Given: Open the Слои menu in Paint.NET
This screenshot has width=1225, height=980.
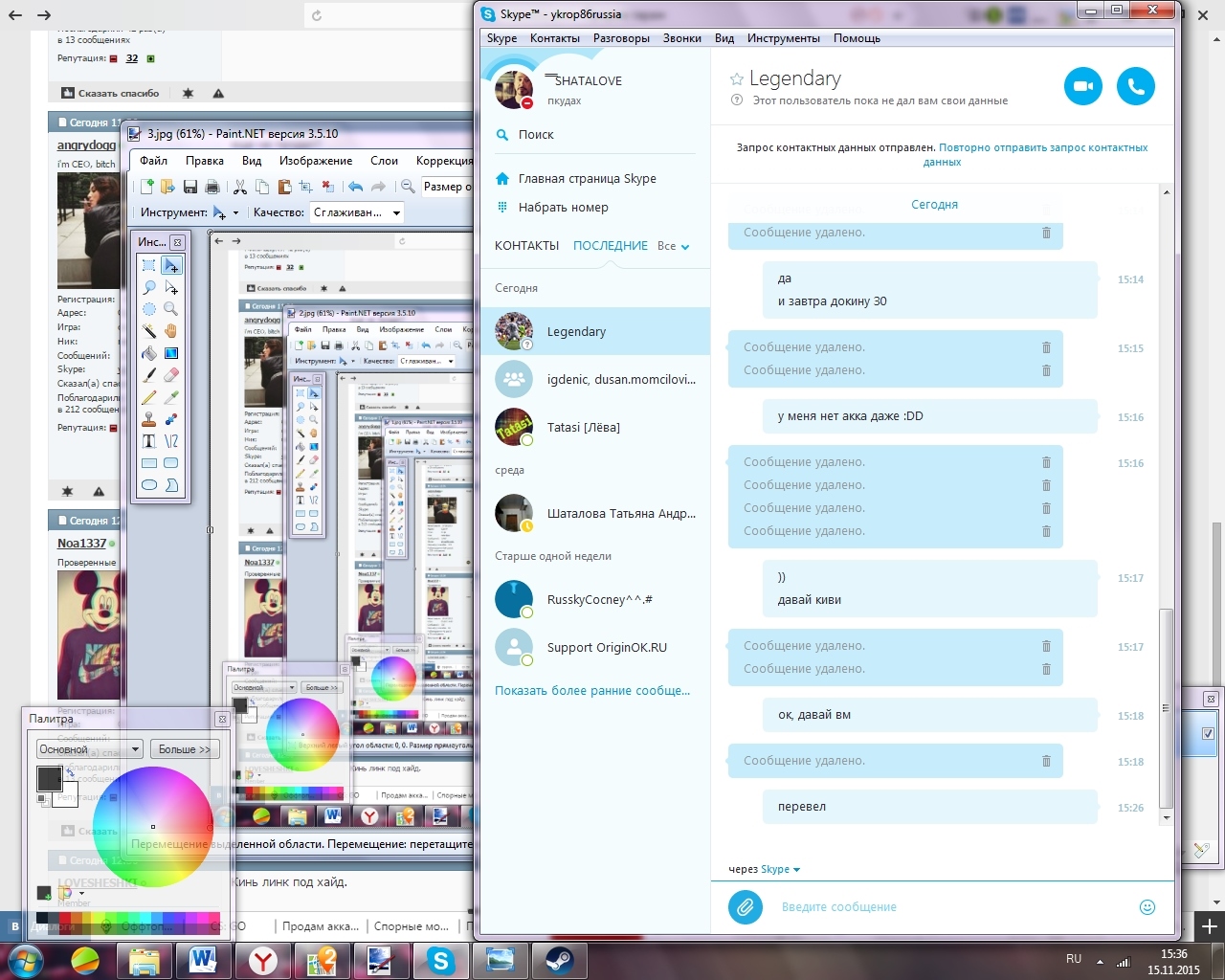Looking at the screenshot, I should (x=385, y=161).
